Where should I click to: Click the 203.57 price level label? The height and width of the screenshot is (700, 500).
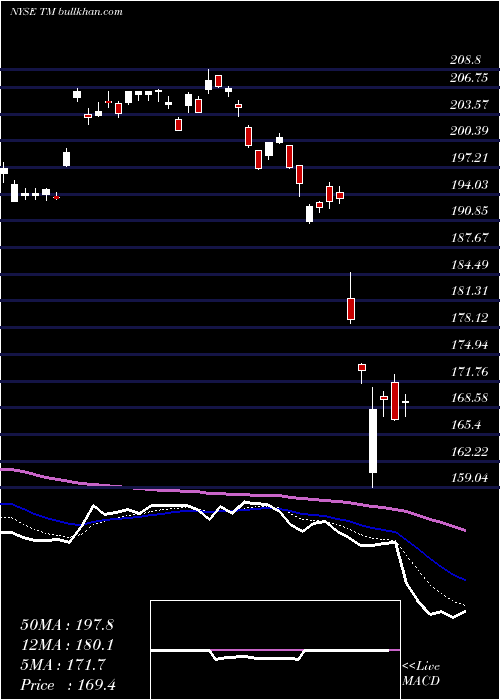(469, 104)
